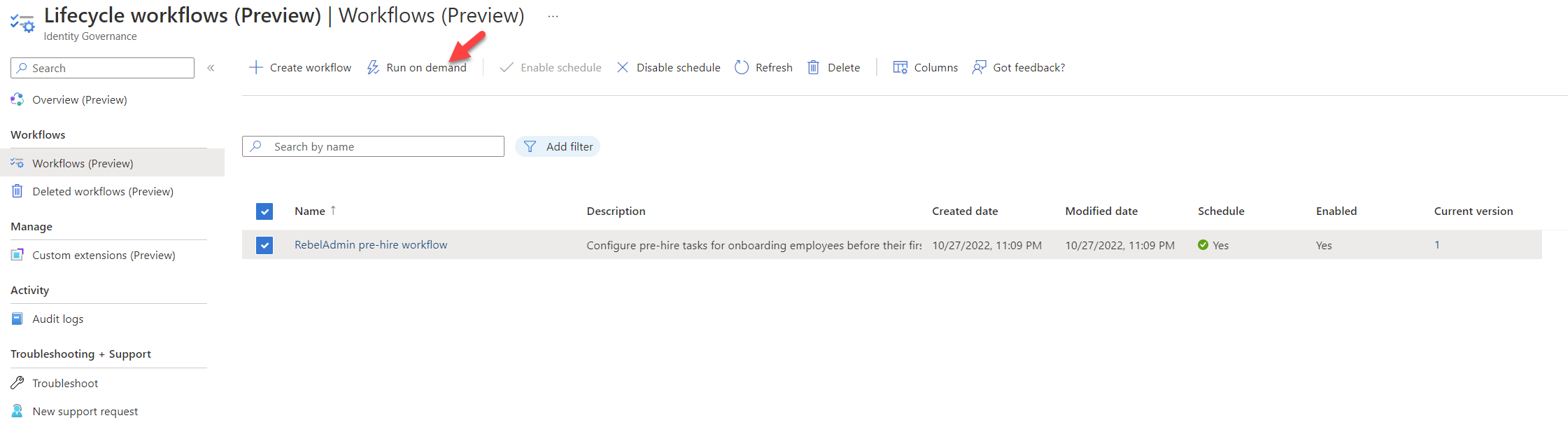
Task: Click the Lifecycle workflows header icon
Action: [x=22, y=22]
